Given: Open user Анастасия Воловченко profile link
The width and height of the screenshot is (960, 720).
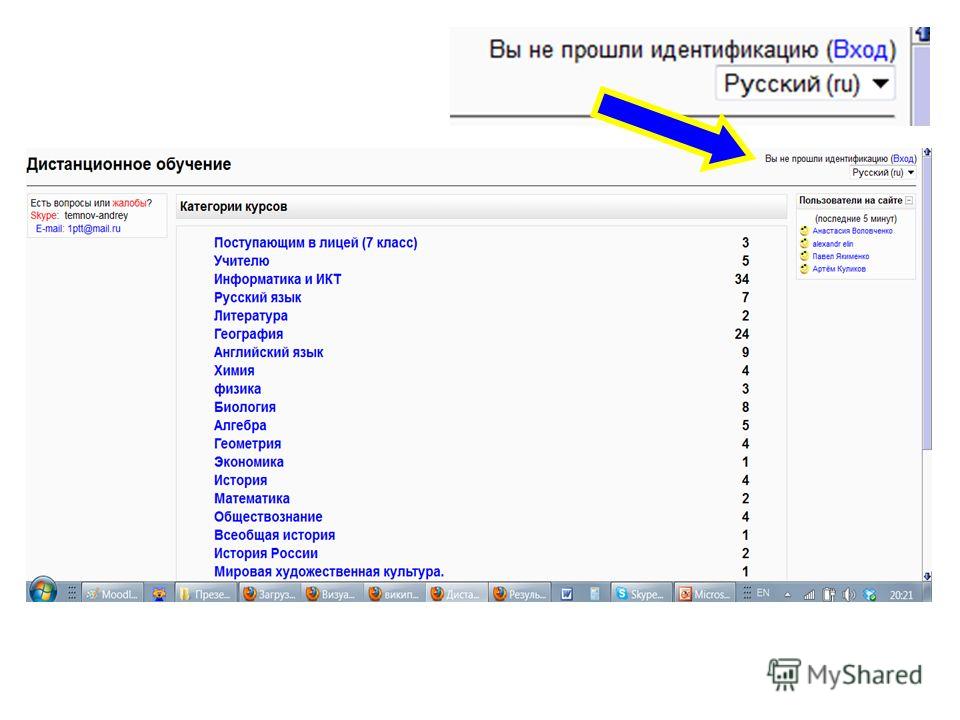Looking at the screenshot, I should 853,231.
